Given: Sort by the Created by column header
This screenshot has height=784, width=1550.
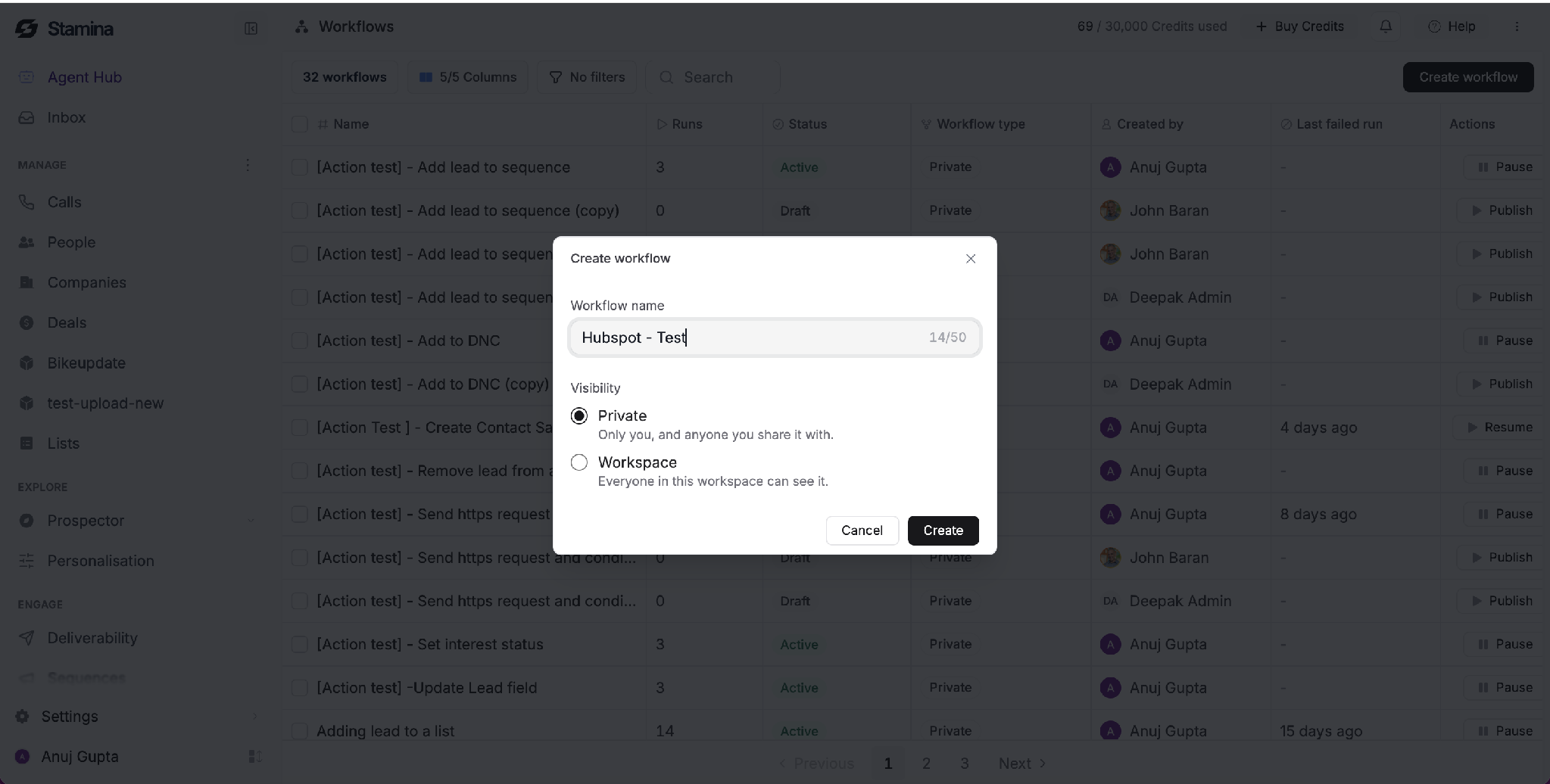Looking at the screenshot, I should (1142, 124).
